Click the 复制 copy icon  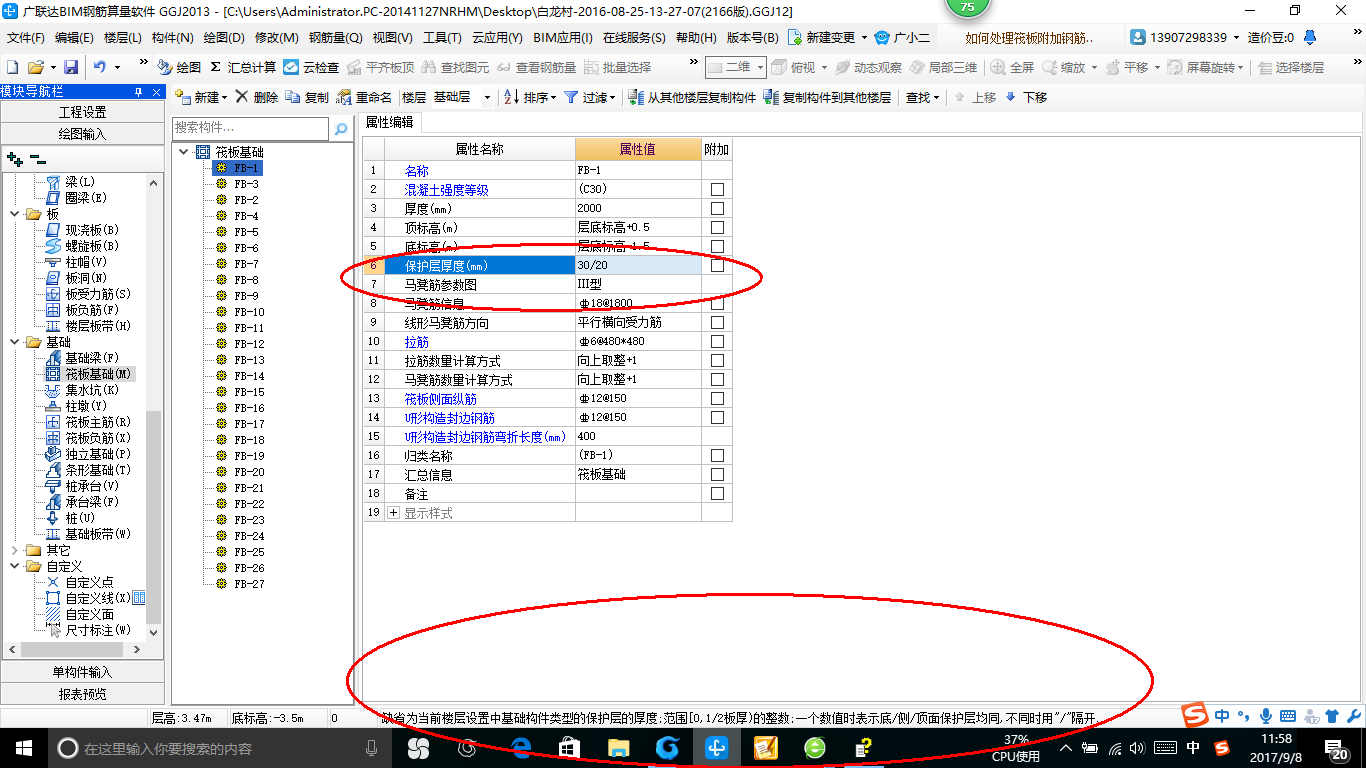point(292,98)
